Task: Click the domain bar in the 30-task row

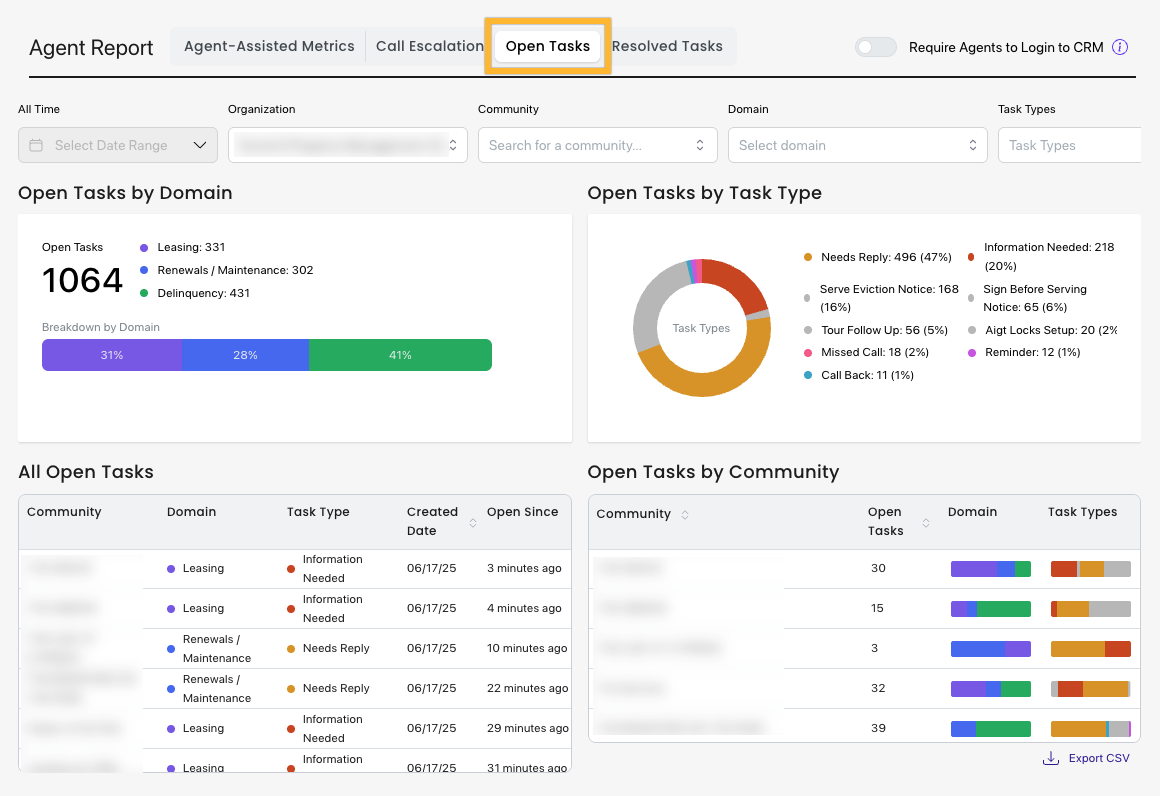Action: pos(991,569)
